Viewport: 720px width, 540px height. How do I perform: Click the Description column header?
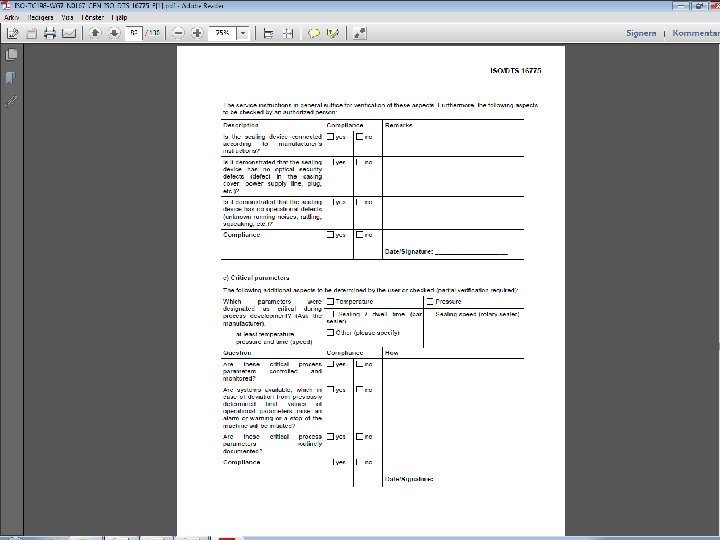[241, 125]
